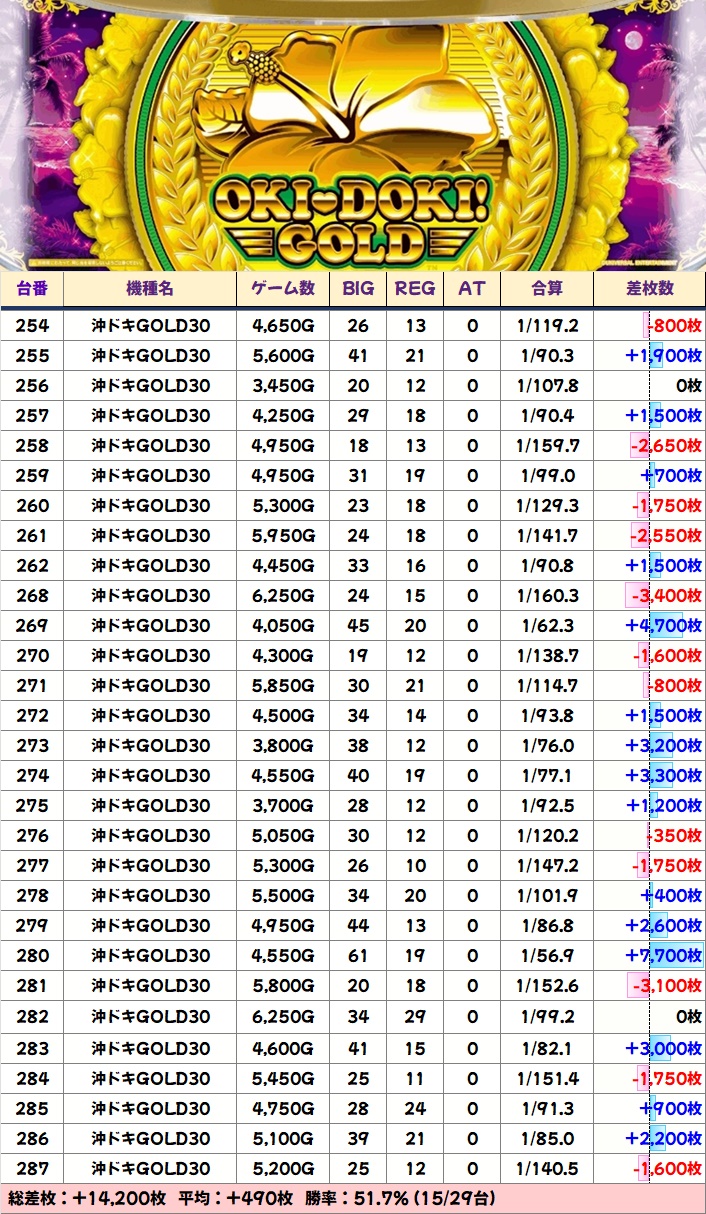Image resolution: width=706 pixels, height=1214 pixels.
Task: Click the +1,900枚 difference value
Action: (663, 356)
